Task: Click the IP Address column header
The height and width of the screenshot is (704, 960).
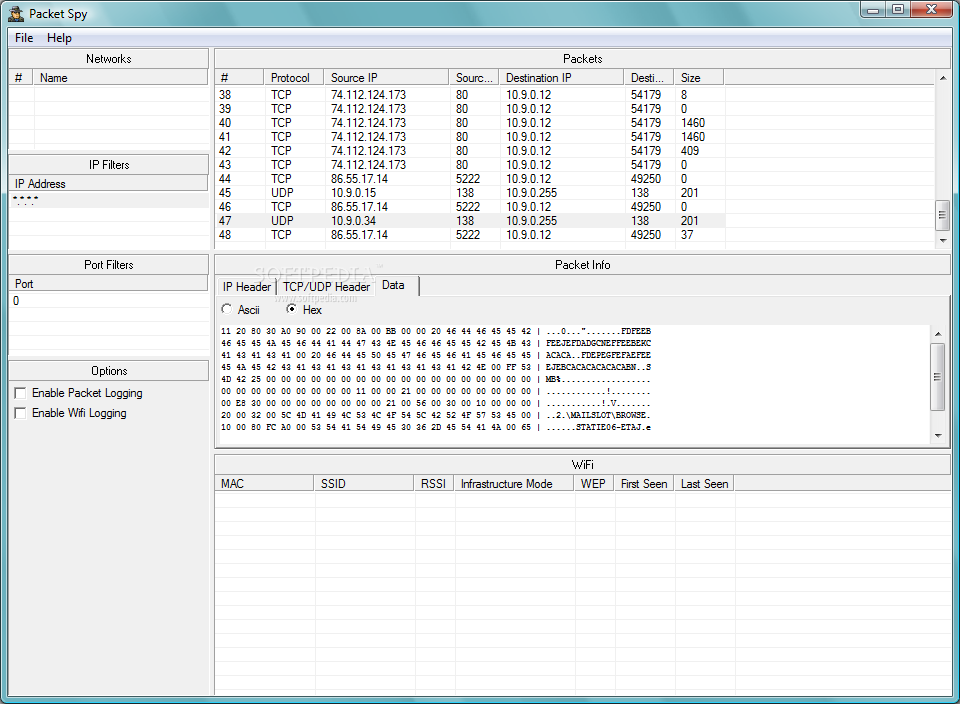Action: pyautogui.click(x=108, y=184)
